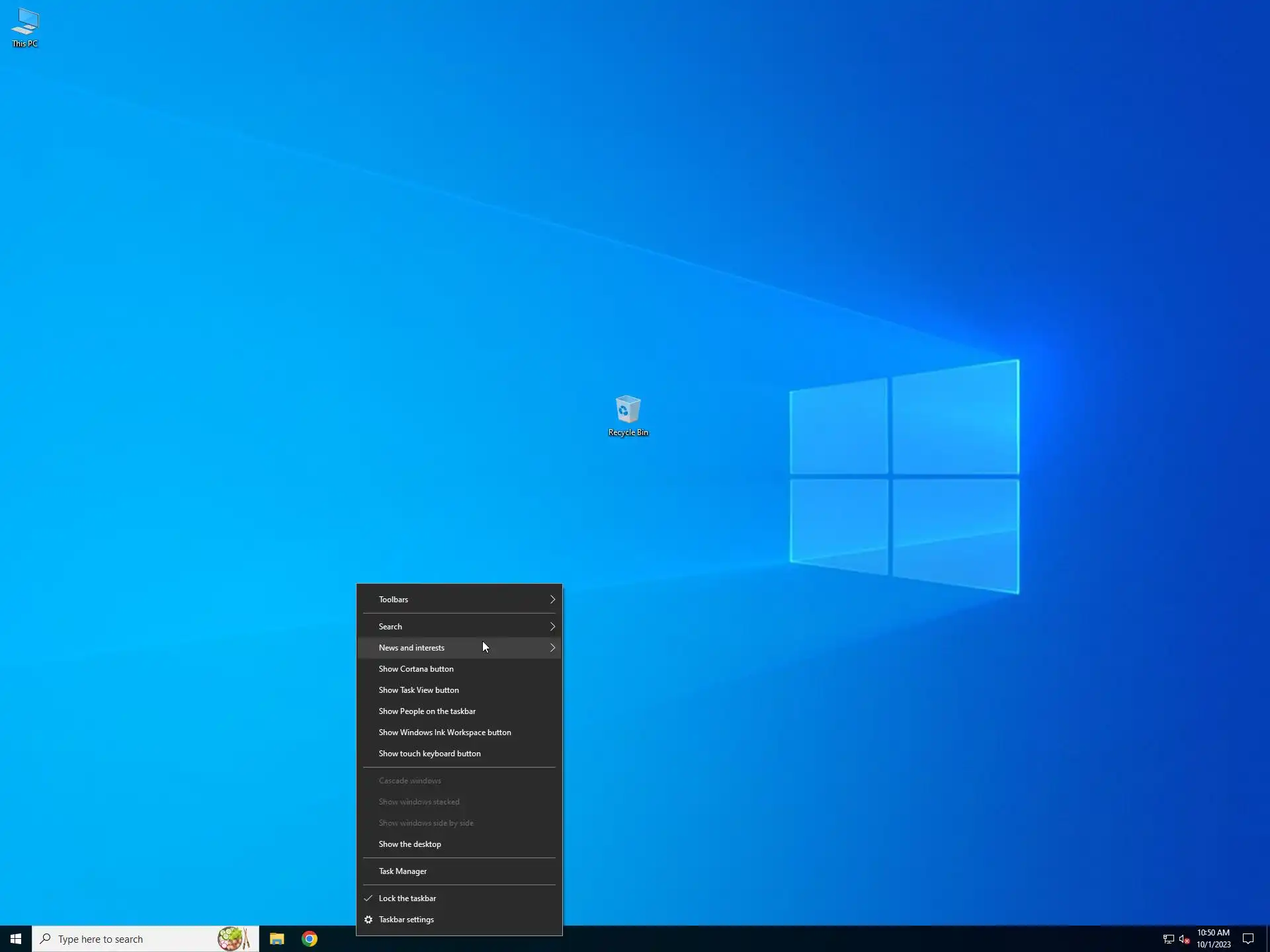The width and height of the screenshot is (1270, 952).
Task: Open Taskbar settings
Action: tap(406, 919)
